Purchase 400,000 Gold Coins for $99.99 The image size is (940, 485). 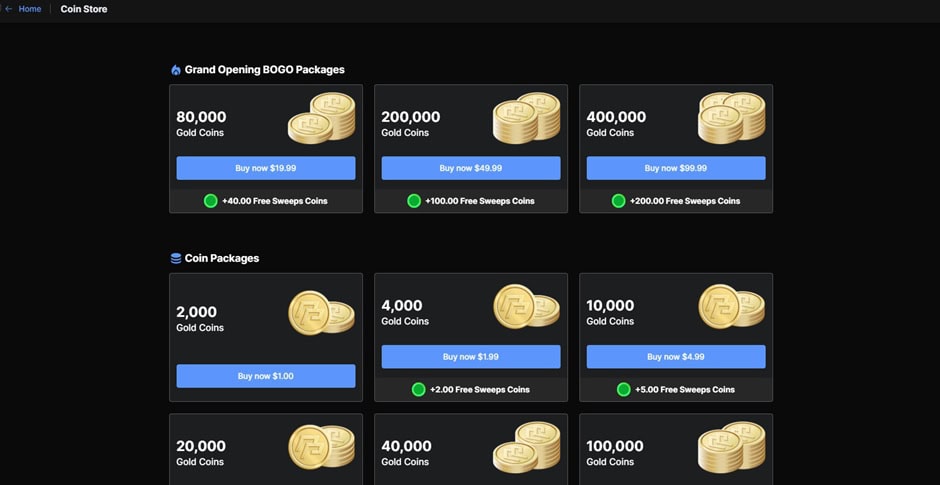coord(676,168)
